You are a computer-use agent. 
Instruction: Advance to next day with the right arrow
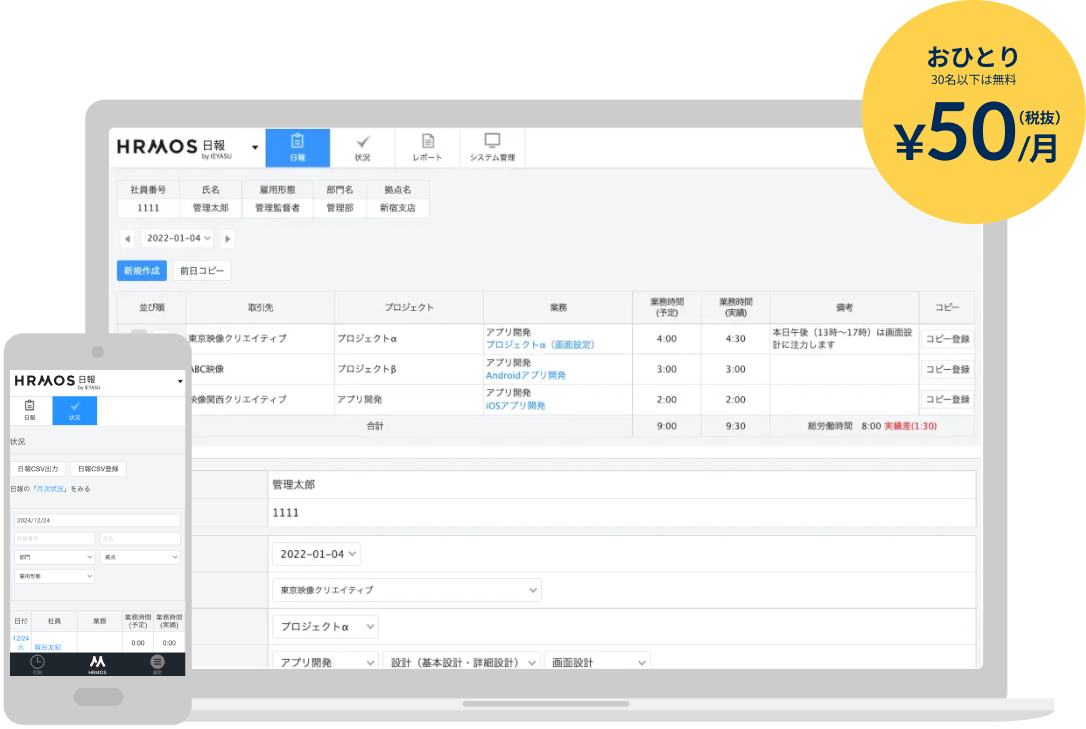(228, 239)
